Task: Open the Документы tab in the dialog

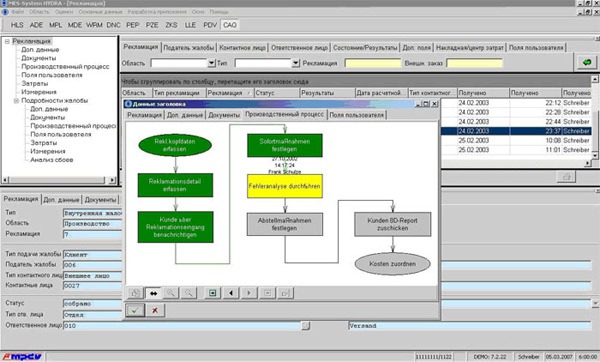Action: (224, 115)
